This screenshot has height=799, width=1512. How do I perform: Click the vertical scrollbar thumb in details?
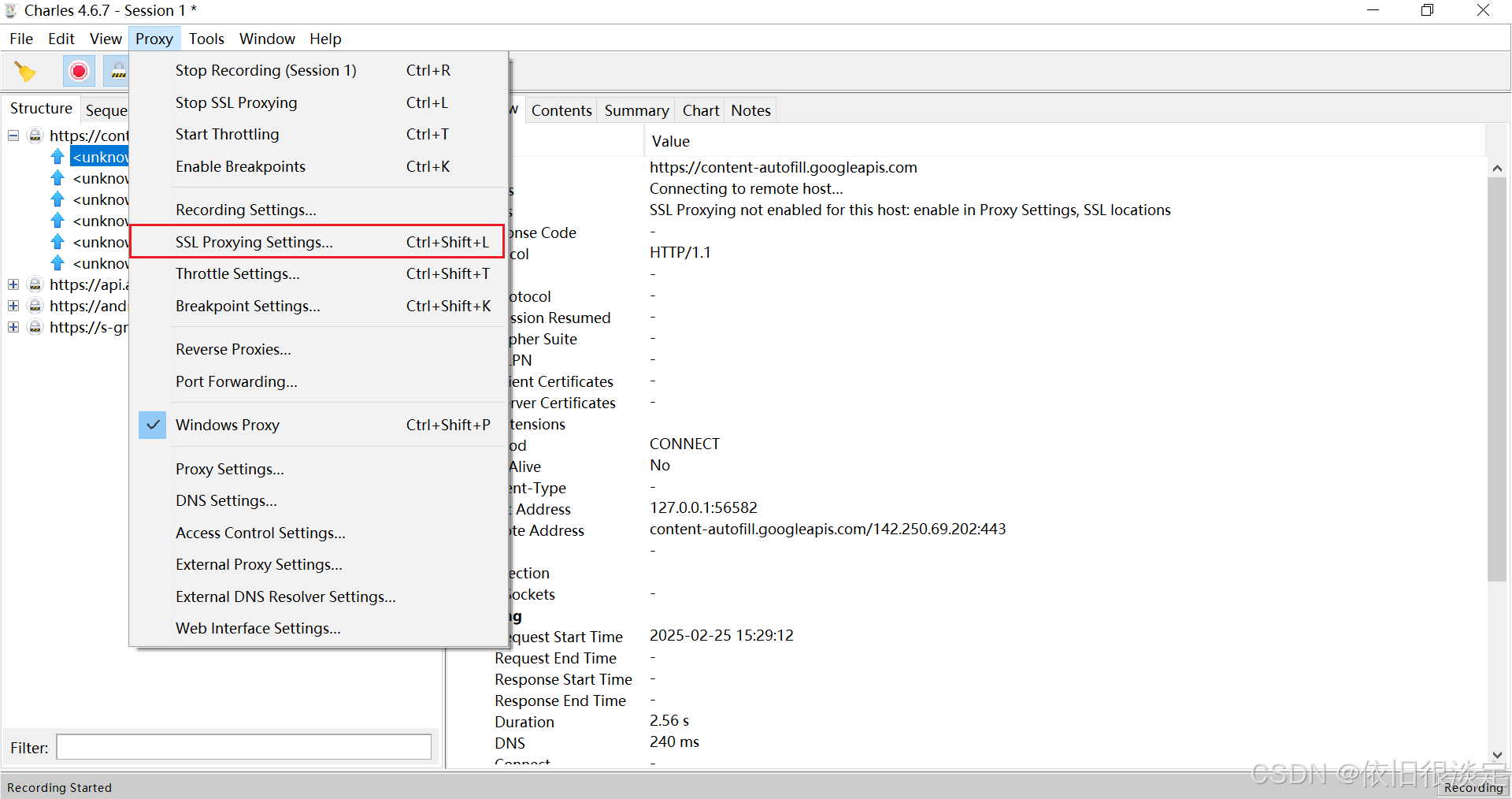1497,380
